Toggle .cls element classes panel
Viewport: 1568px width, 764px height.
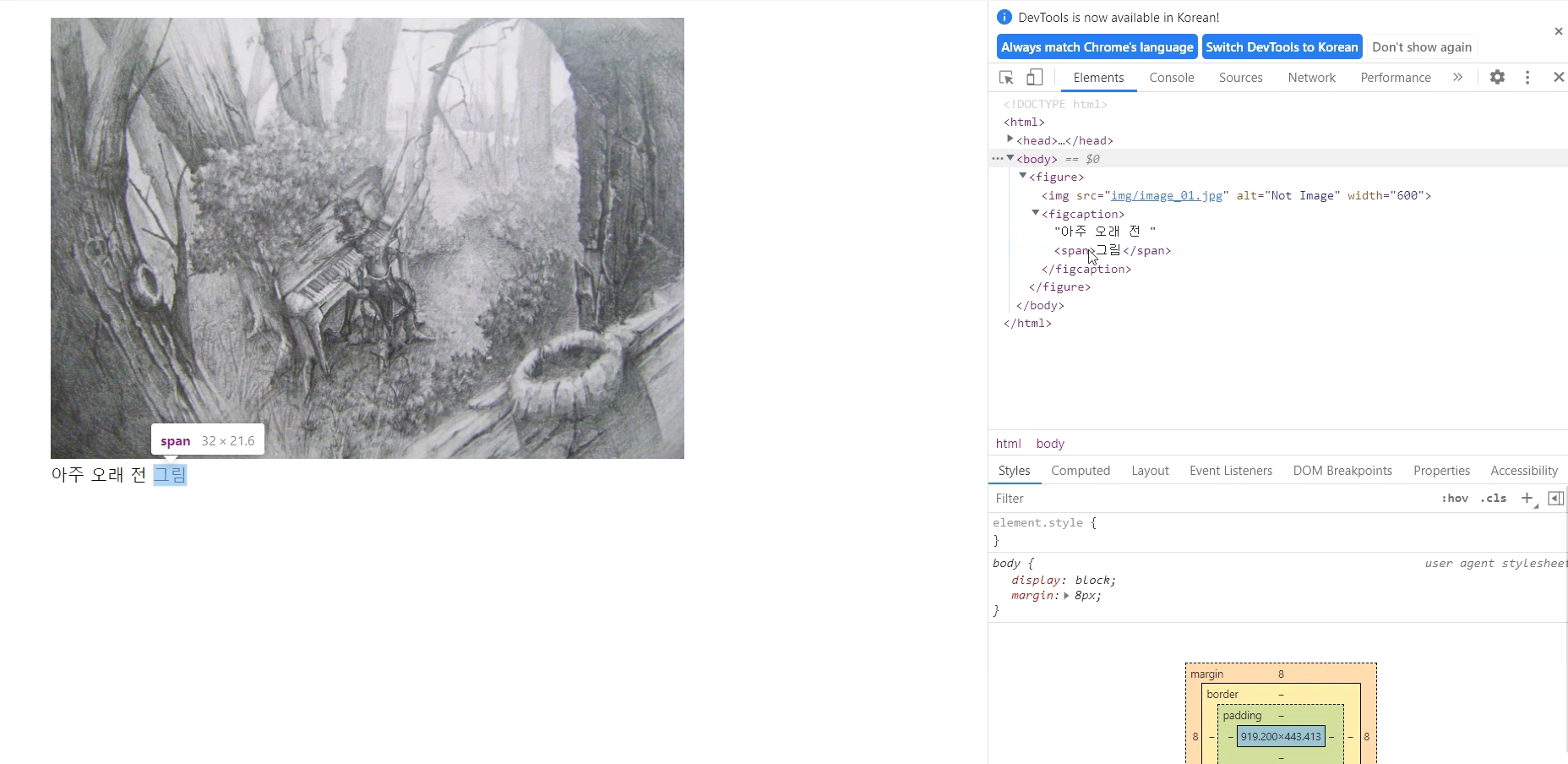[1494, 498]
